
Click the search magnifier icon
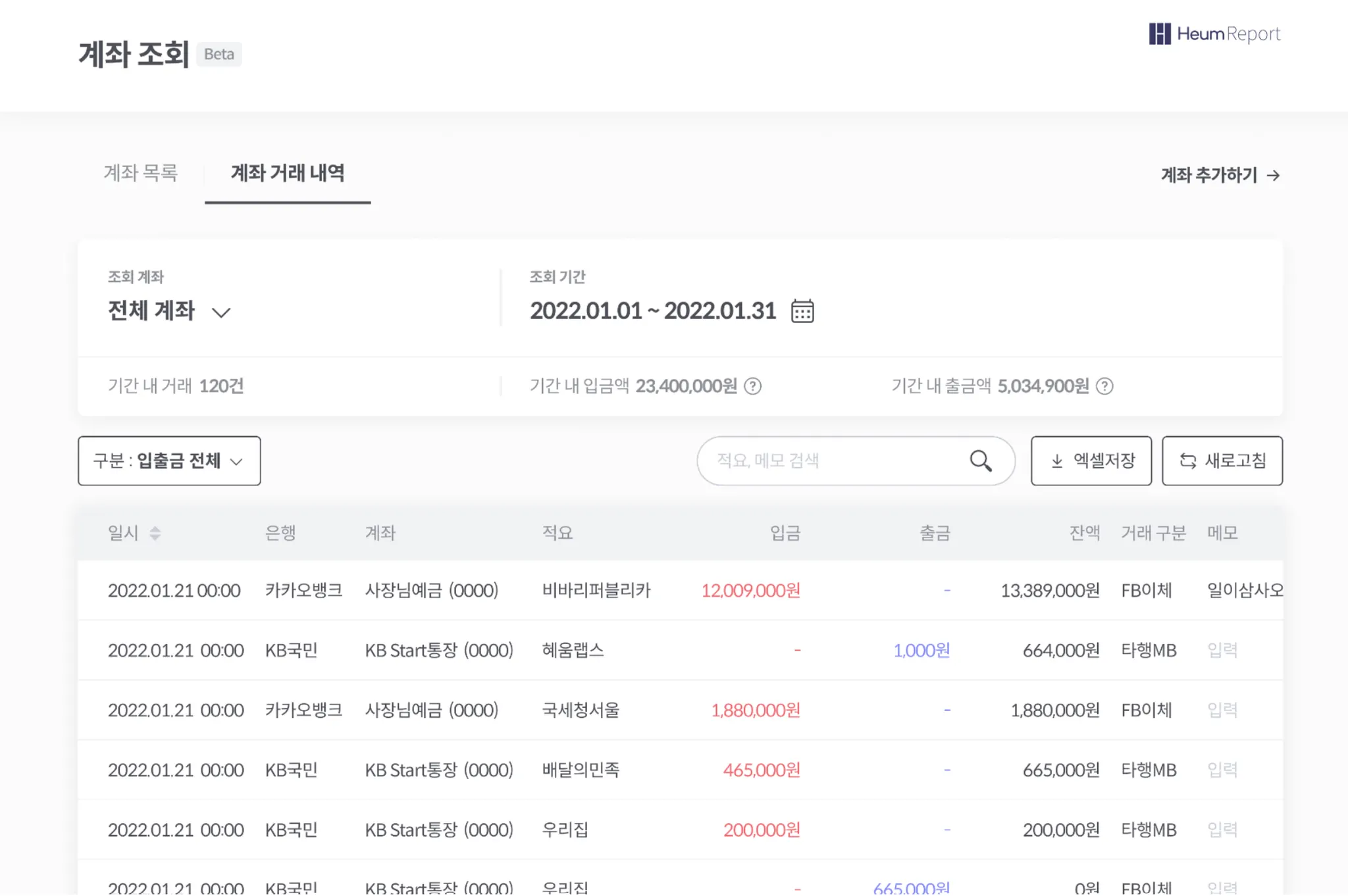[x=980, y=461]
